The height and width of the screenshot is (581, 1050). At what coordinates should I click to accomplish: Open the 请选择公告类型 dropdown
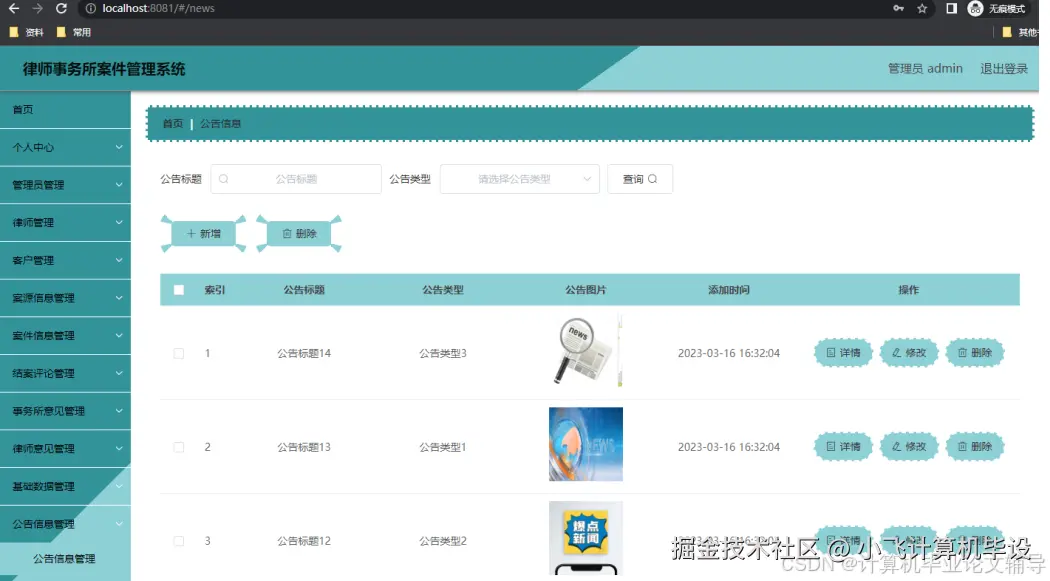(519, 178)
